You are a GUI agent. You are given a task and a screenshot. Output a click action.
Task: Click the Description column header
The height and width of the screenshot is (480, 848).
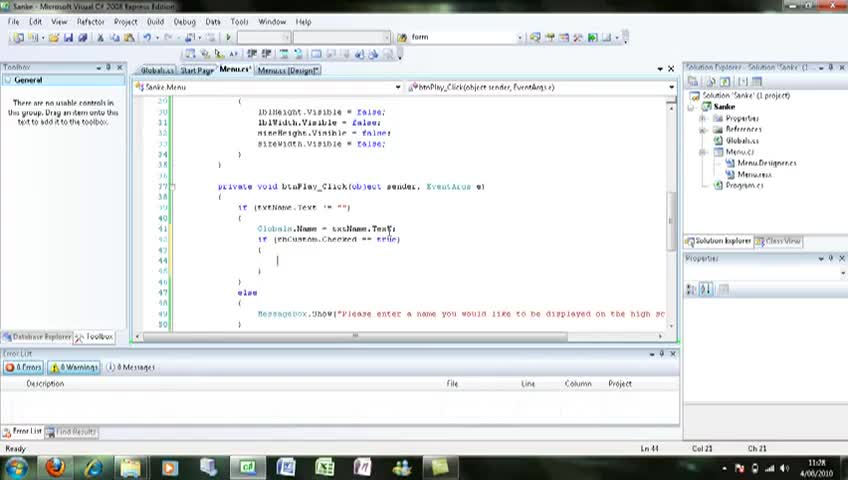tap(45, 383)
